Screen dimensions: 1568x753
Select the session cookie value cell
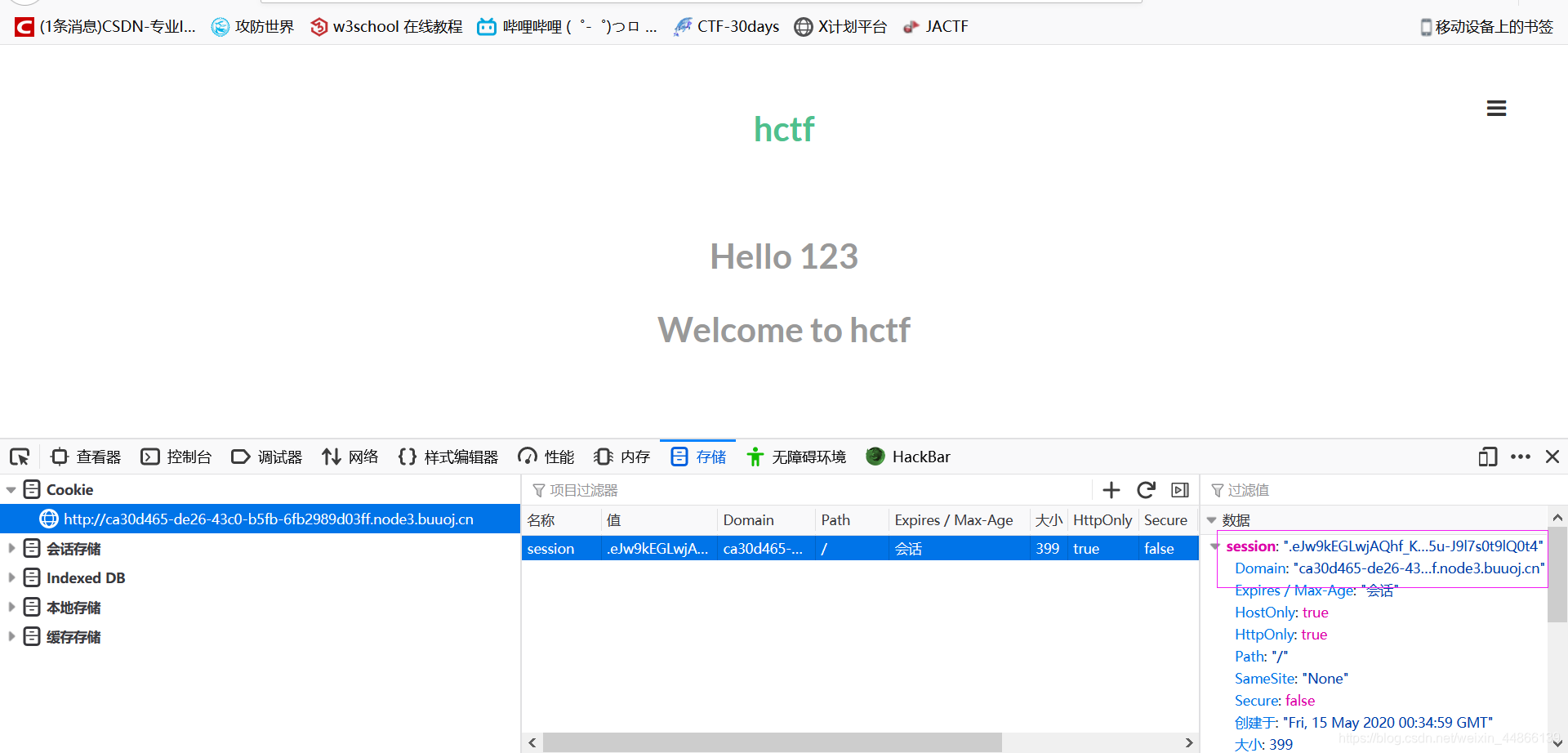tap(660, 549)
